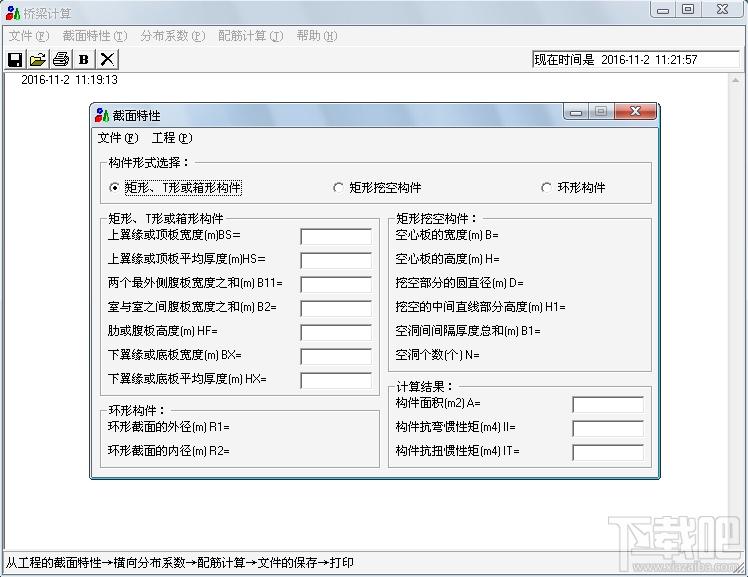Click the HX= bottom plate thickness input
The width and height of the screenshot is (748, 577).
click(336, 380)
